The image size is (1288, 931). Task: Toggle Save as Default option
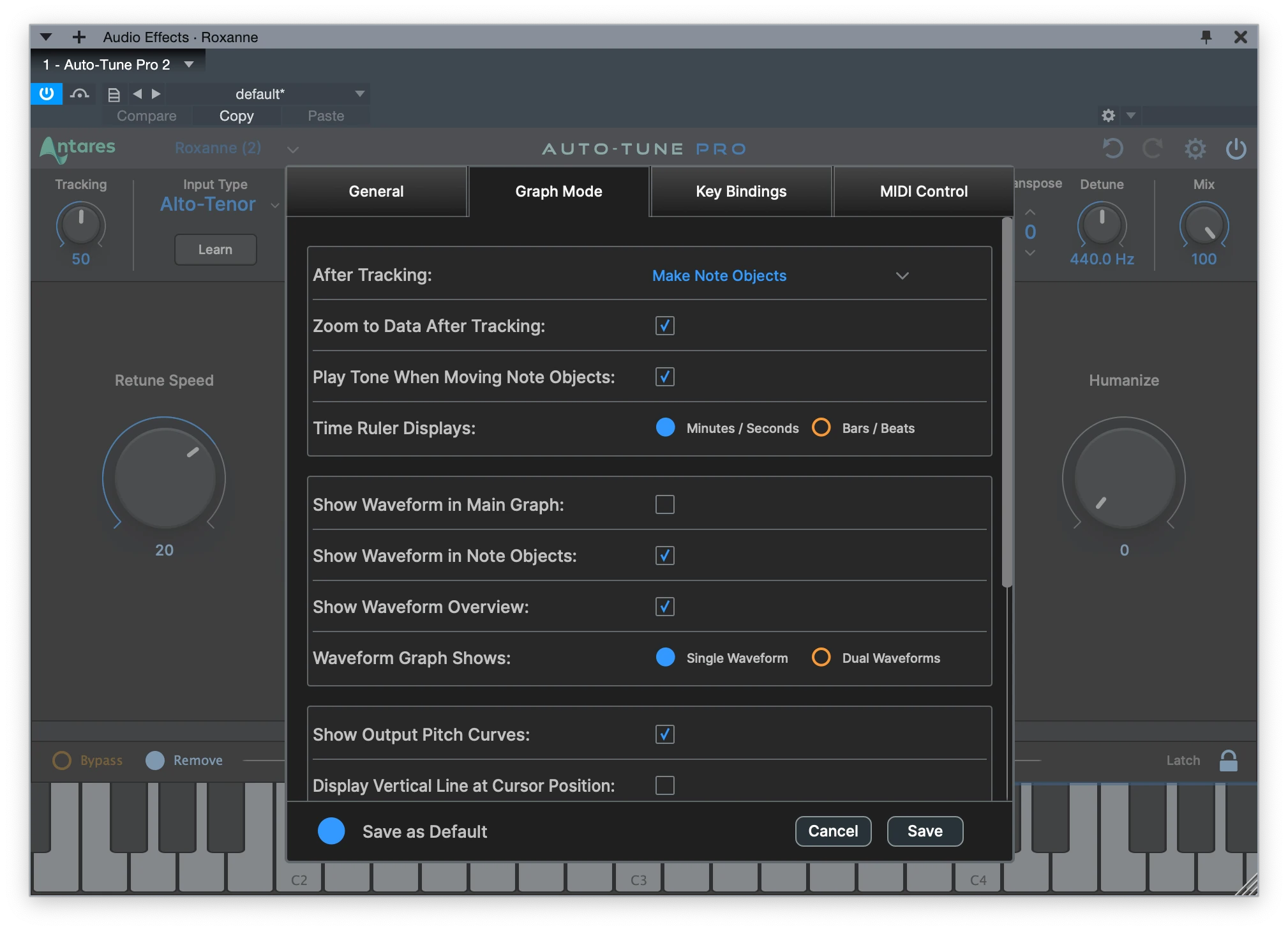[331, 831]
